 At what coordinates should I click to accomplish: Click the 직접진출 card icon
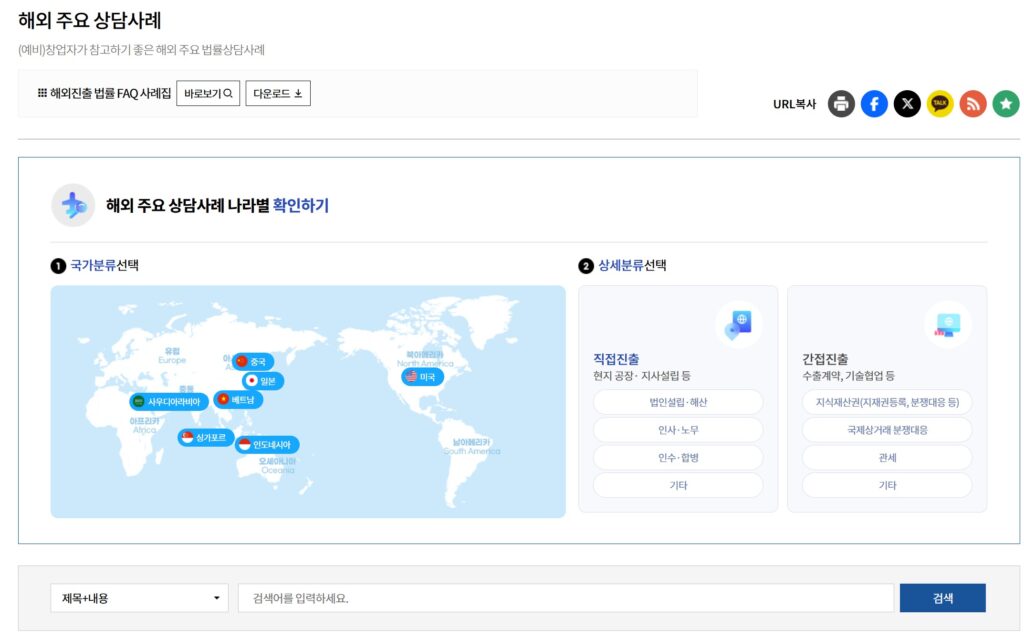pyautogui.click(x=739, y=324)
